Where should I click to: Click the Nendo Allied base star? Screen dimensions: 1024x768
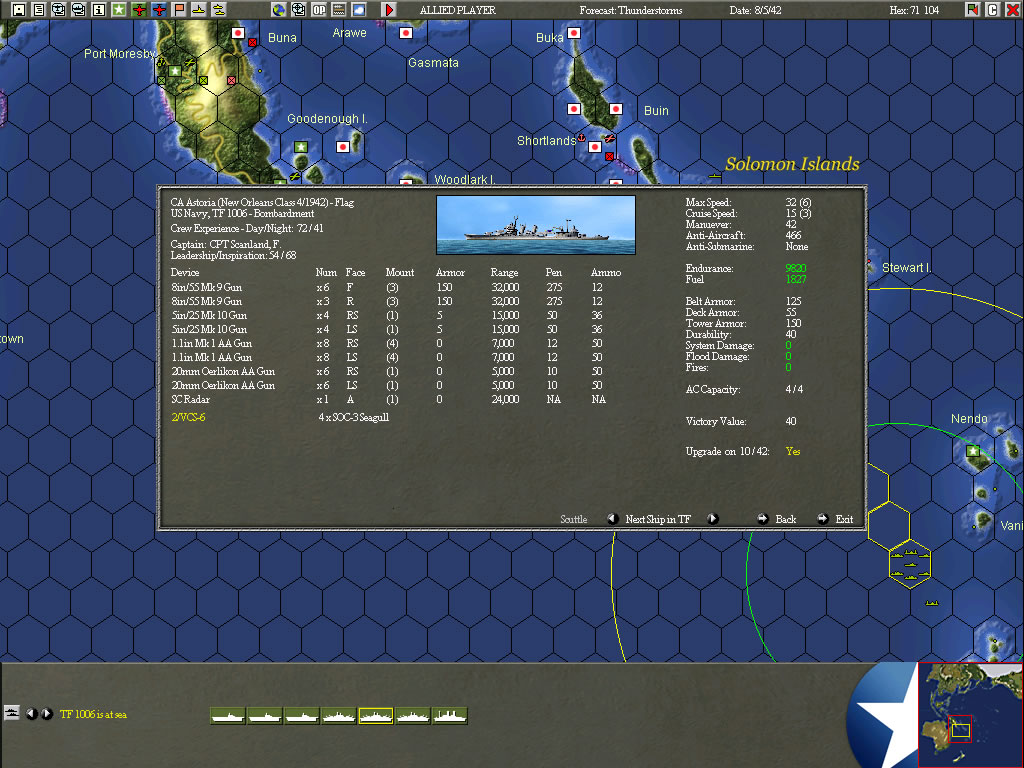tap(972, 451)
